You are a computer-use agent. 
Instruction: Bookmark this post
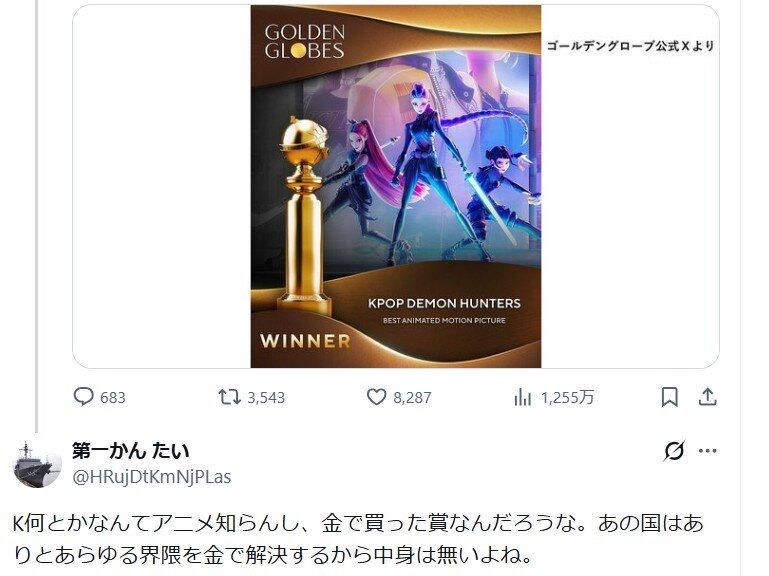click(x=669, y=397)
